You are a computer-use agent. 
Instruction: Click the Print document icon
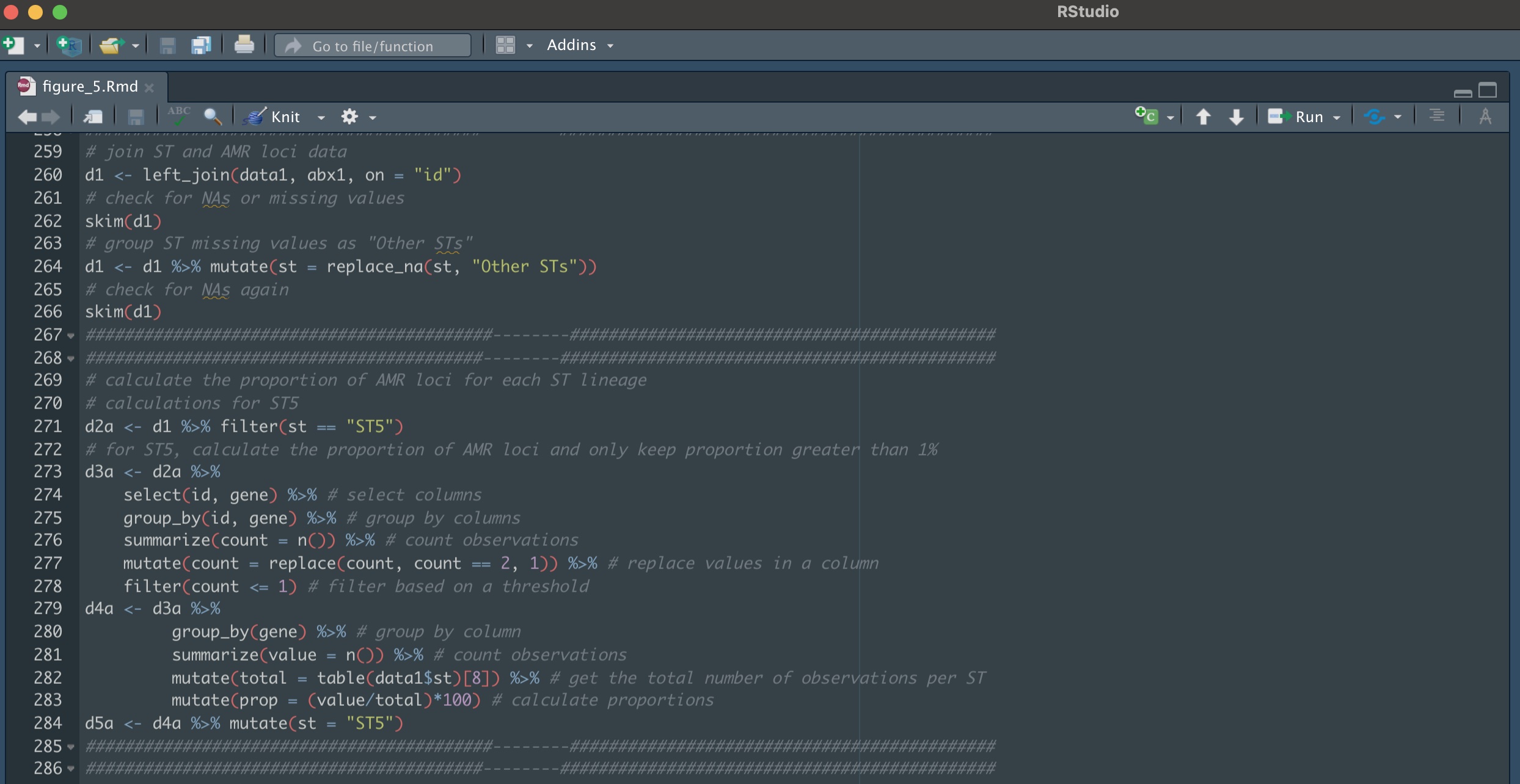pos(244,45)
